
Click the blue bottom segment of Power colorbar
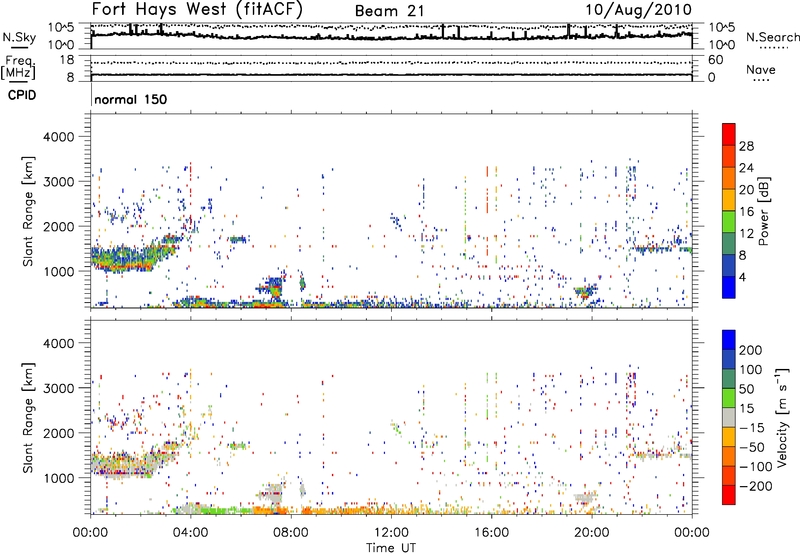coord(729,287)
